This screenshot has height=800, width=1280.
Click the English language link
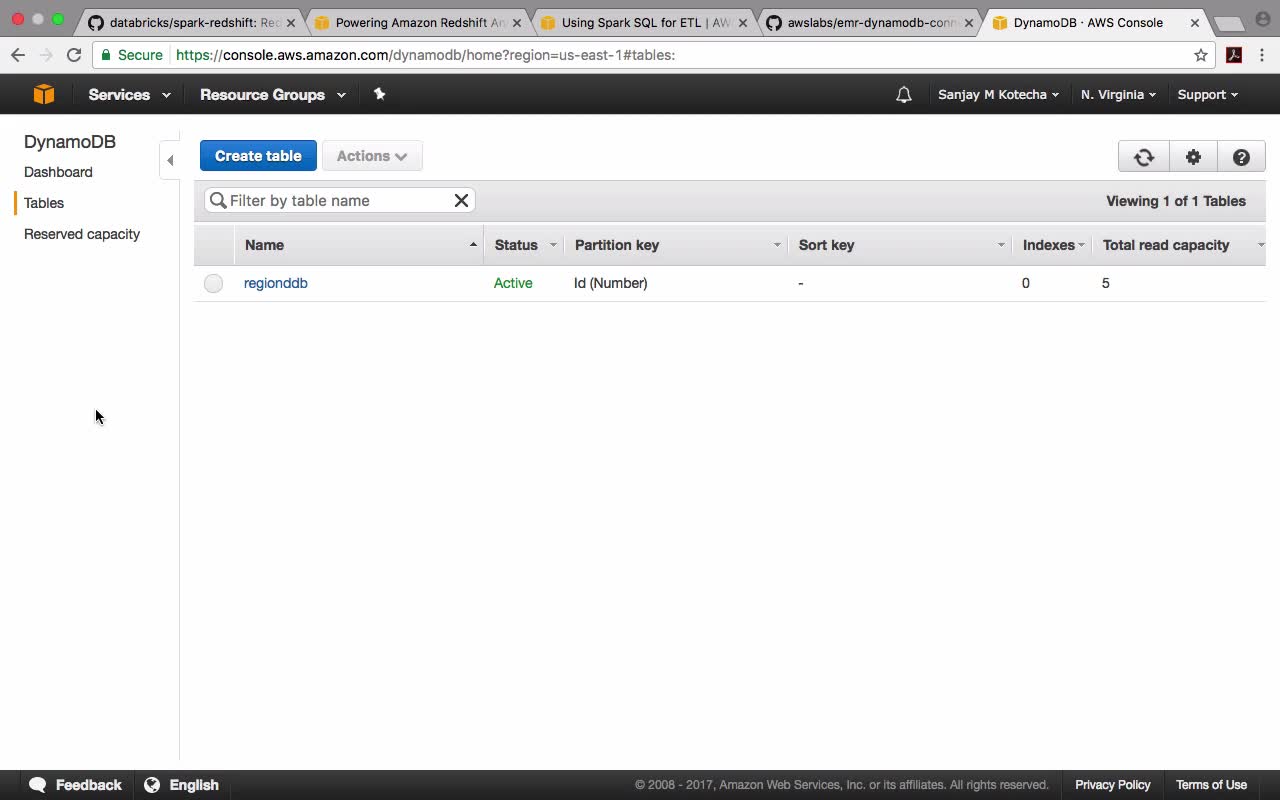click(x=194, y=785)
